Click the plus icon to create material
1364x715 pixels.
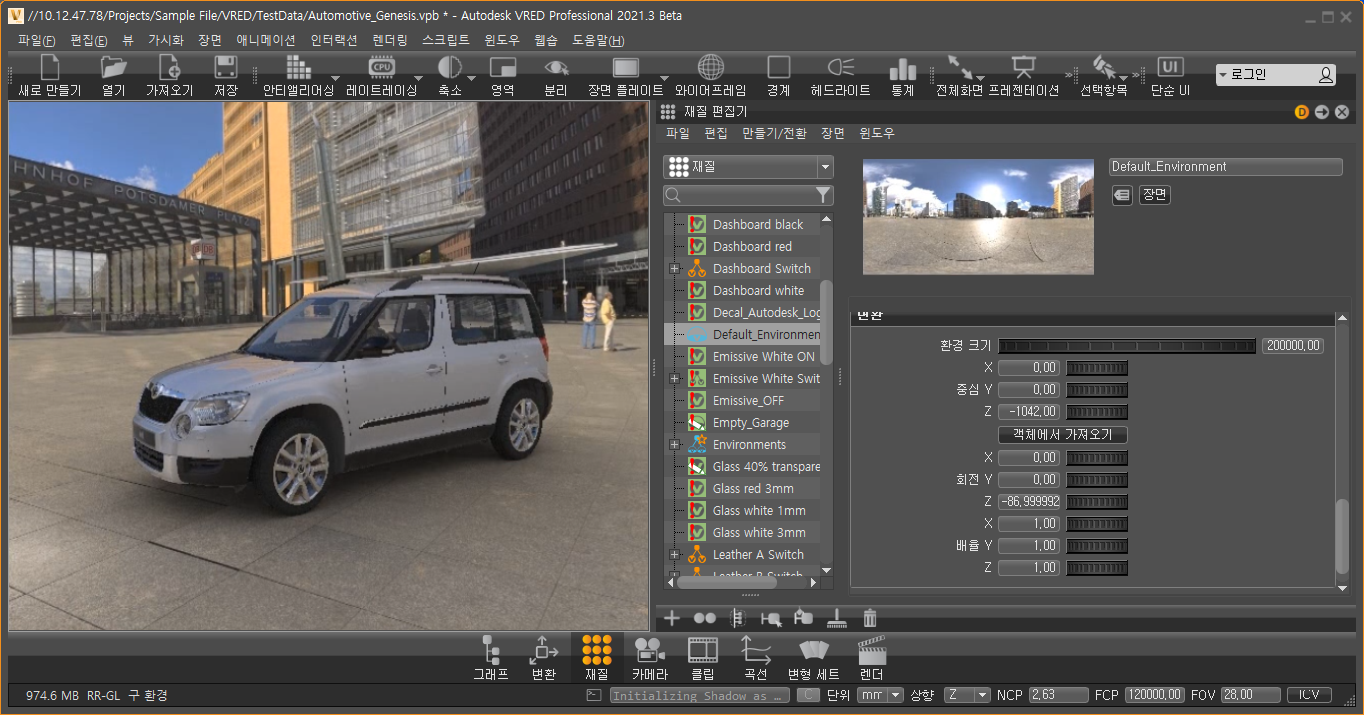[672, 618]
